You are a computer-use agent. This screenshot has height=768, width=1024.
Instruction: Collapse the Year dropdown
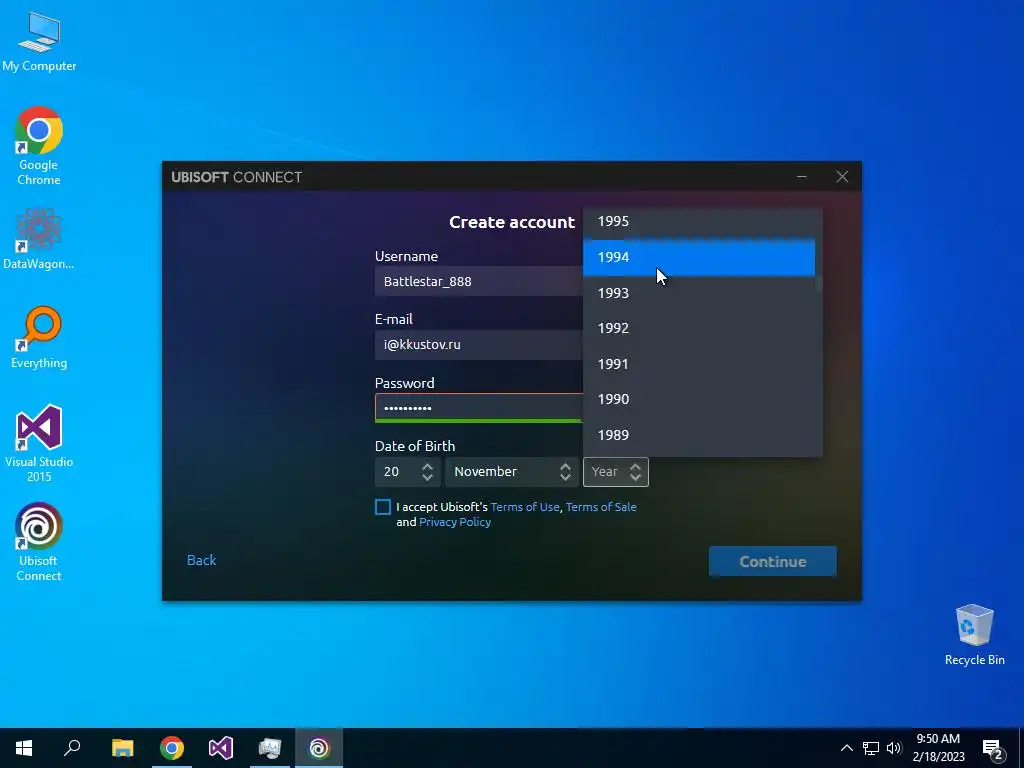[616, 472]
